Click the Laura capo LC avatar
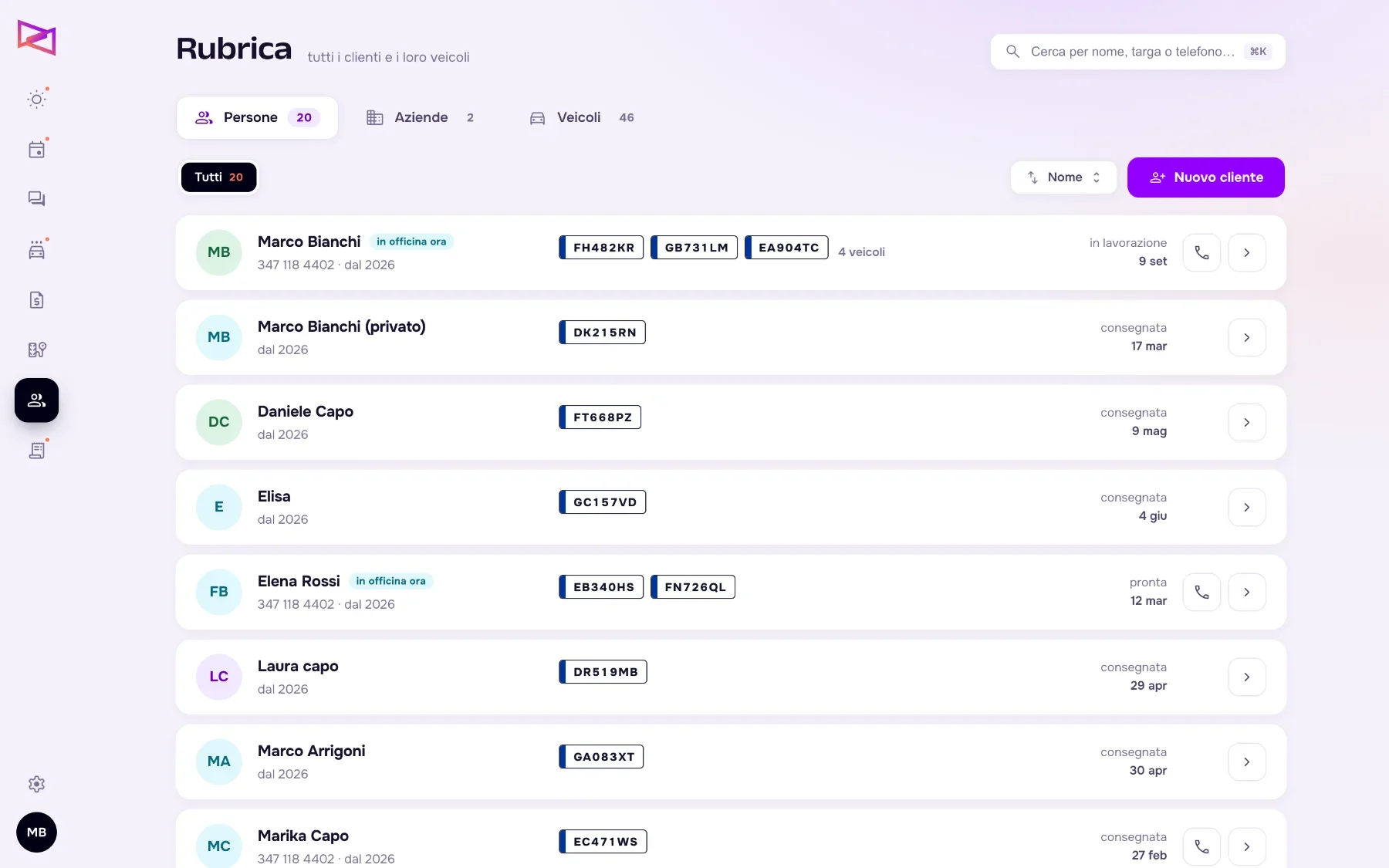The width and height of the screenshot is (1389, 868). 219,677
